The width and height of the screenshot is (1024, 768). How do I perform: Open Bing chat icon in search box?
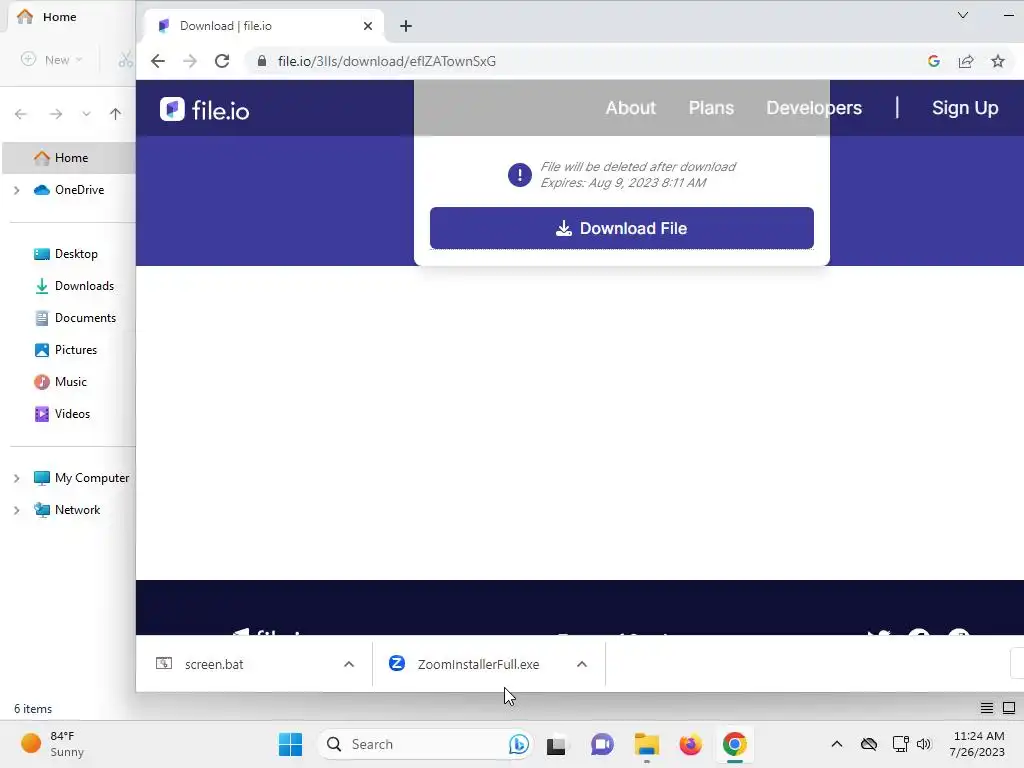(519, 744)
